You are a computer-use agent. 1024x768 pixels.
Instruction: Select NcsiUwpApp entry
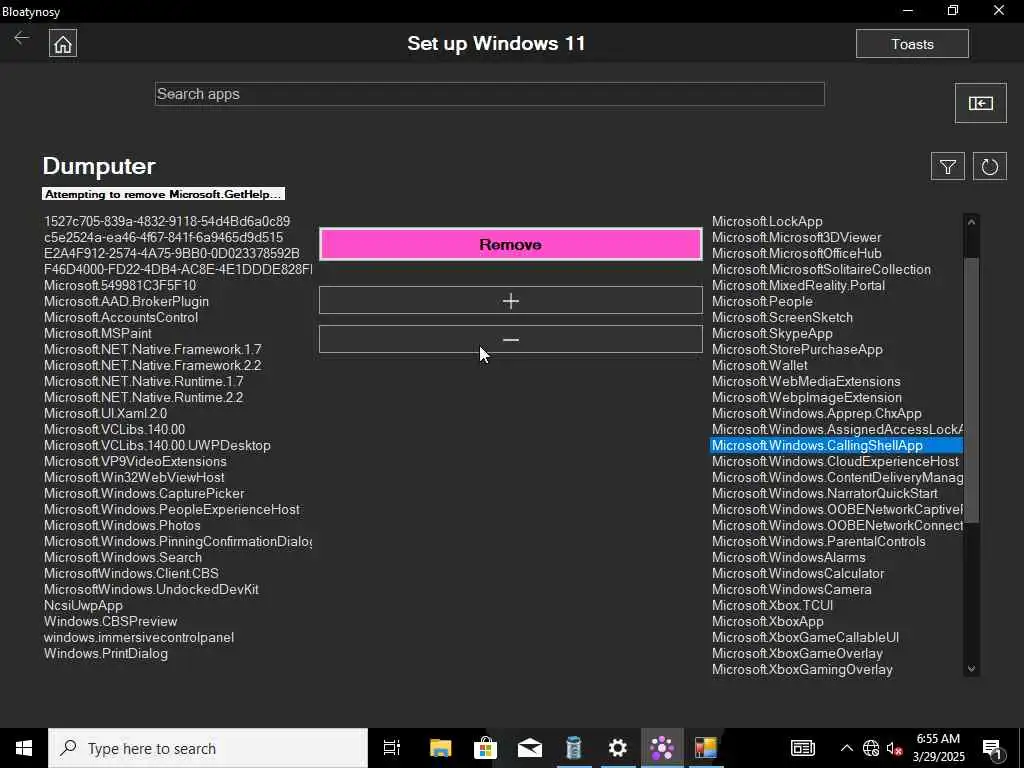[x=84, y=605]
